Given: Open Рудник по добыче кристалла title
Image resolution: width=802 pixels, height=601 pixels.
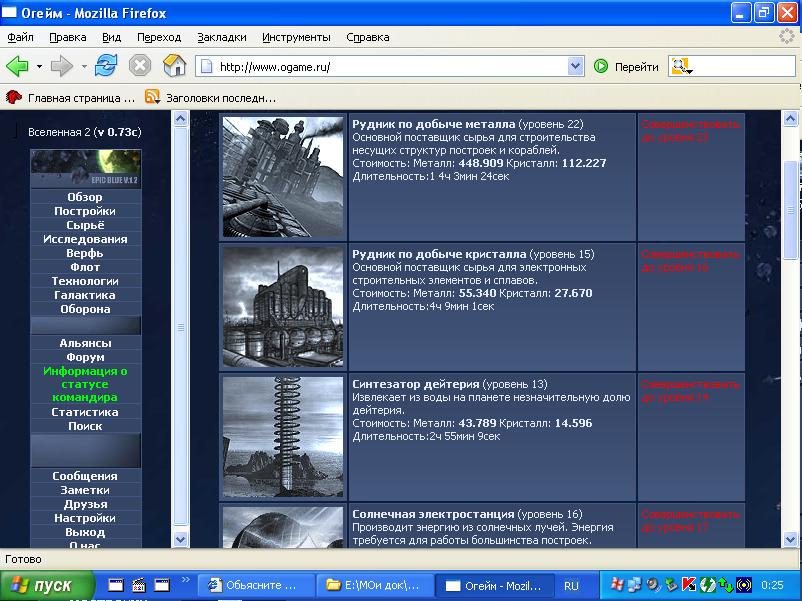Looking at the screenshot, I should [x=439, y=254].
